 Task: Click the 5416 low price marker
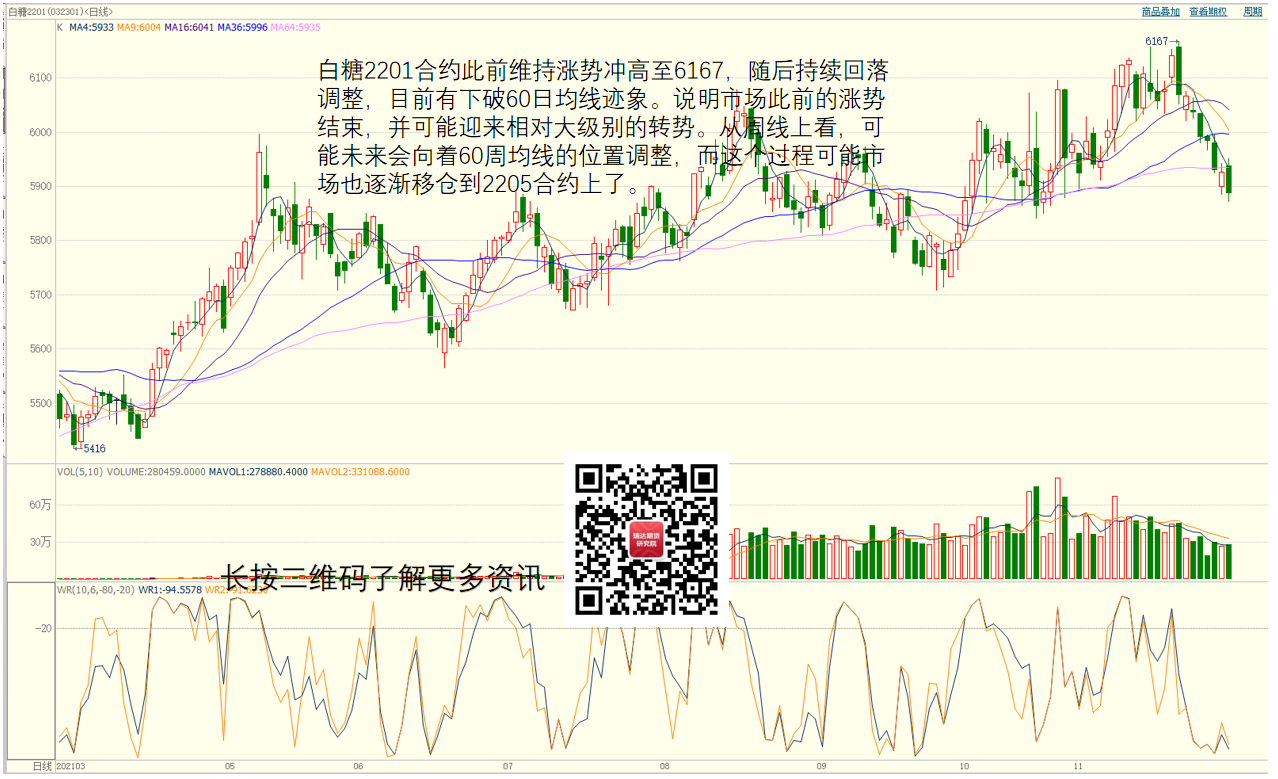94,449
